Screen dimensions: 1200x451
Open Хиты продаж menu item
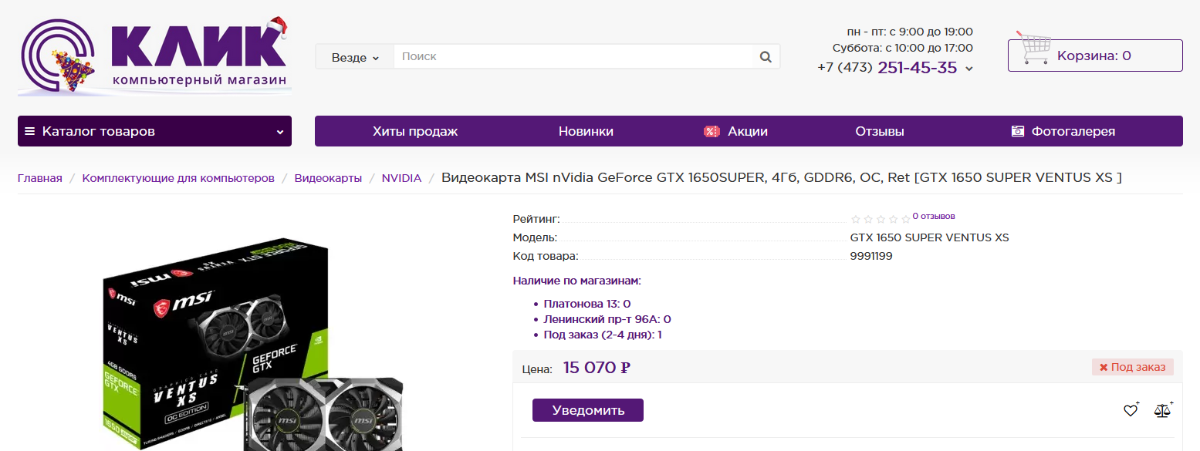pos(415,131)
